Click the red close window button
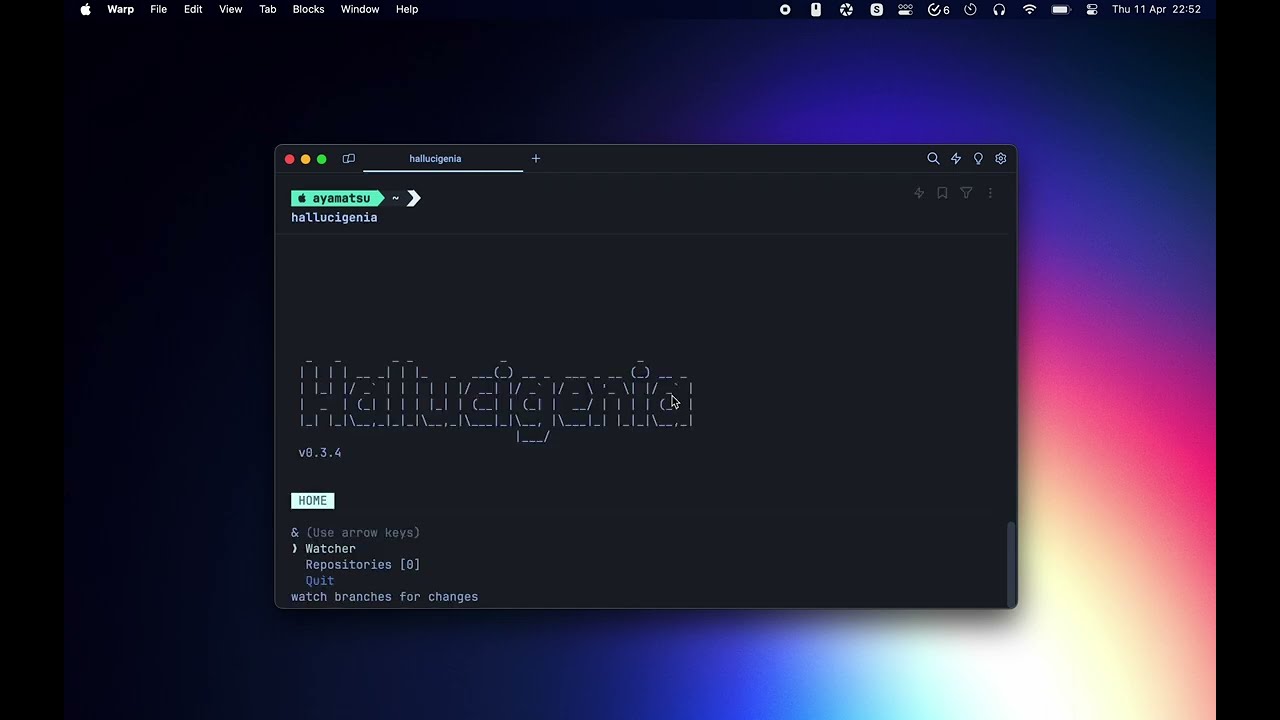The width and height of the screenshot is (1280, 720). (x=290, y=159)
